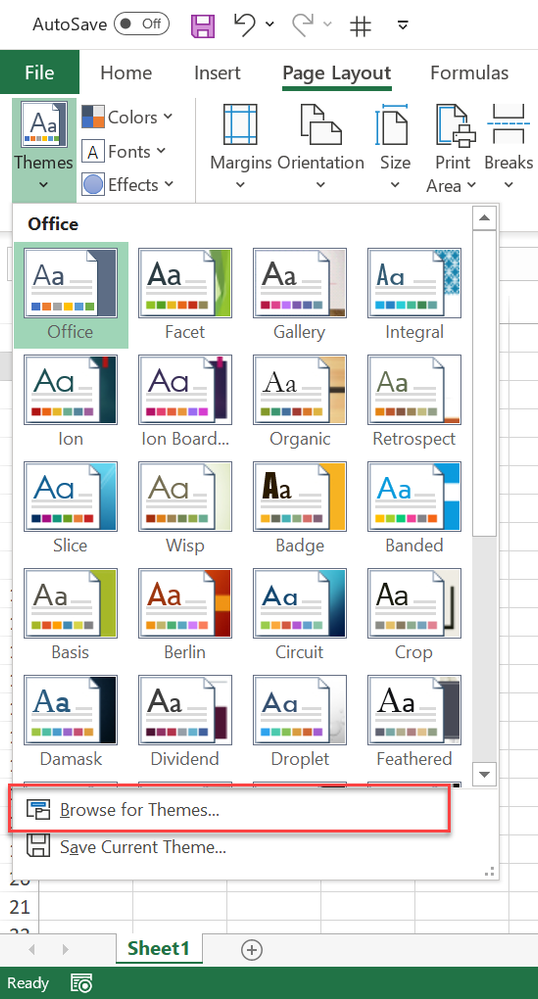538x999 pixels.
Task: Click the macro recording icon in status bar
Action: [82, 983]
